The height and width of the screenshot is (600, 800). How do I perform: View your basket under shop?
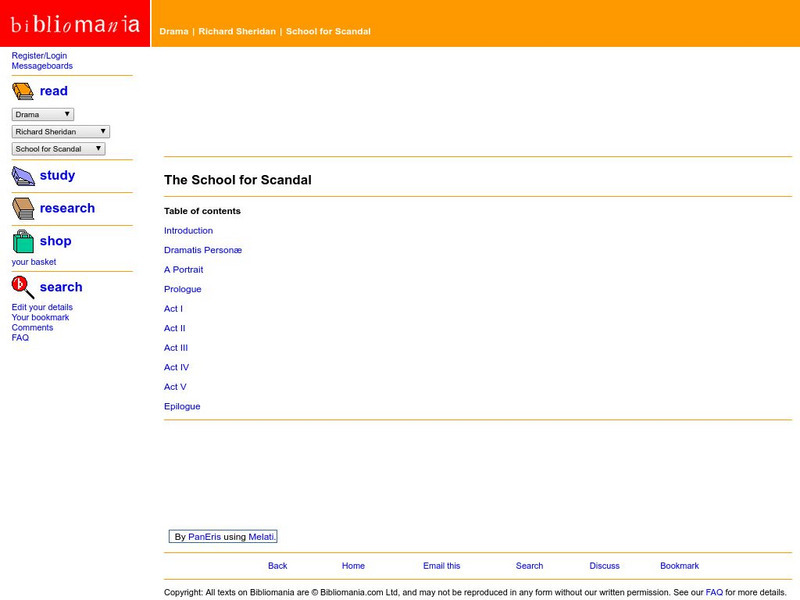pos(34,262)
